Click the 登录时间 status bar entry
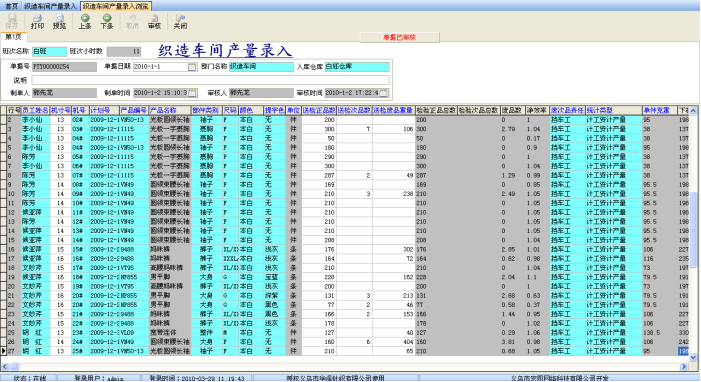Image resolution: width=701 pixels, height=382 pixels. [196, 378]
